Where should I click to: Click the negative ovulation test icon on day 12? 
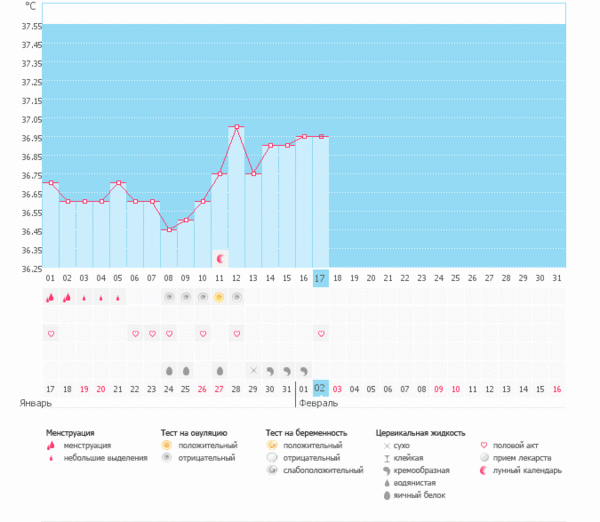point(236,297)
